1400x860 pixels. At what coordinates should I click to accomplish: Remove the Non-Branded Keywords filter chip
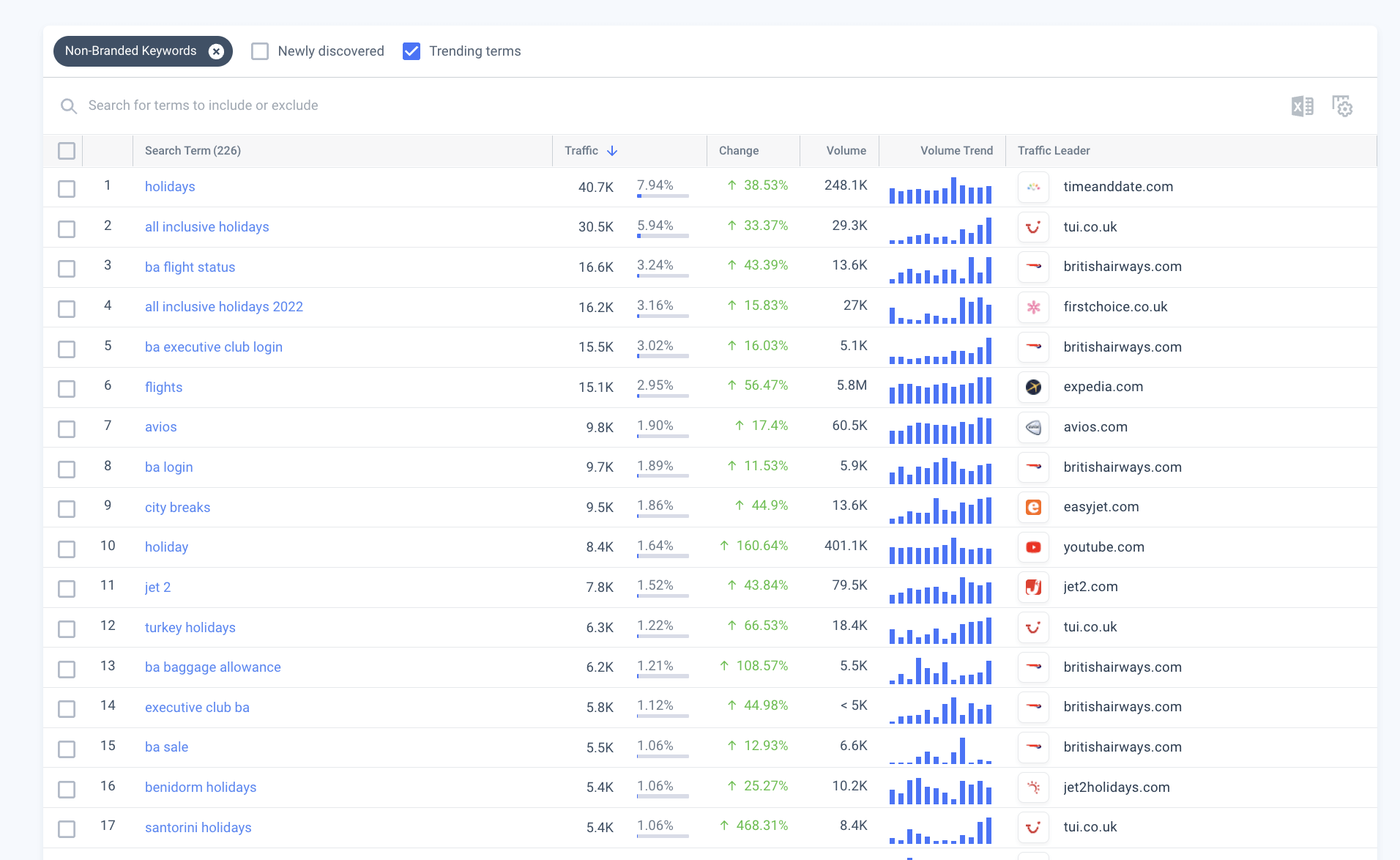coord(216,51)
